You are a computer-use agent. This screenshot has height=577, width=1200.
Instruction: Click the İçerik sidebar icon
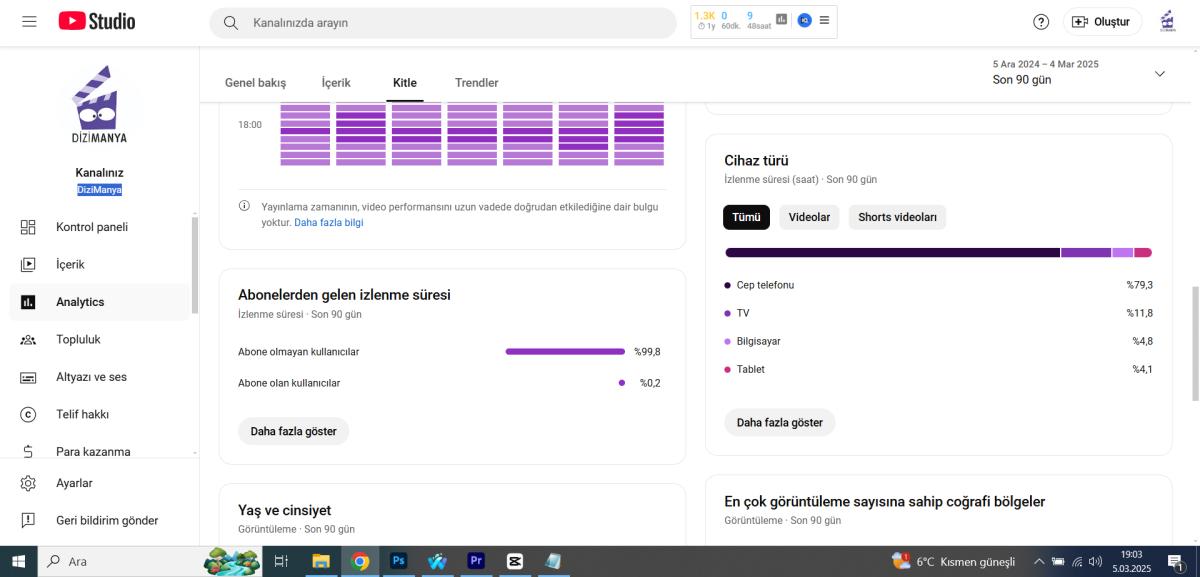(28, 264)
